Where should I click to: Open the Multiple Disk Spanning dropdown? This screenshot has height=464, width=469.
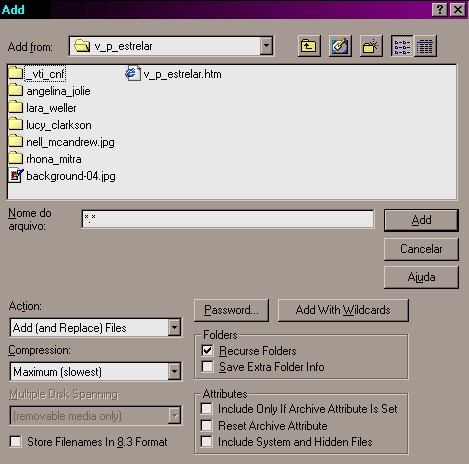[174, 416]
